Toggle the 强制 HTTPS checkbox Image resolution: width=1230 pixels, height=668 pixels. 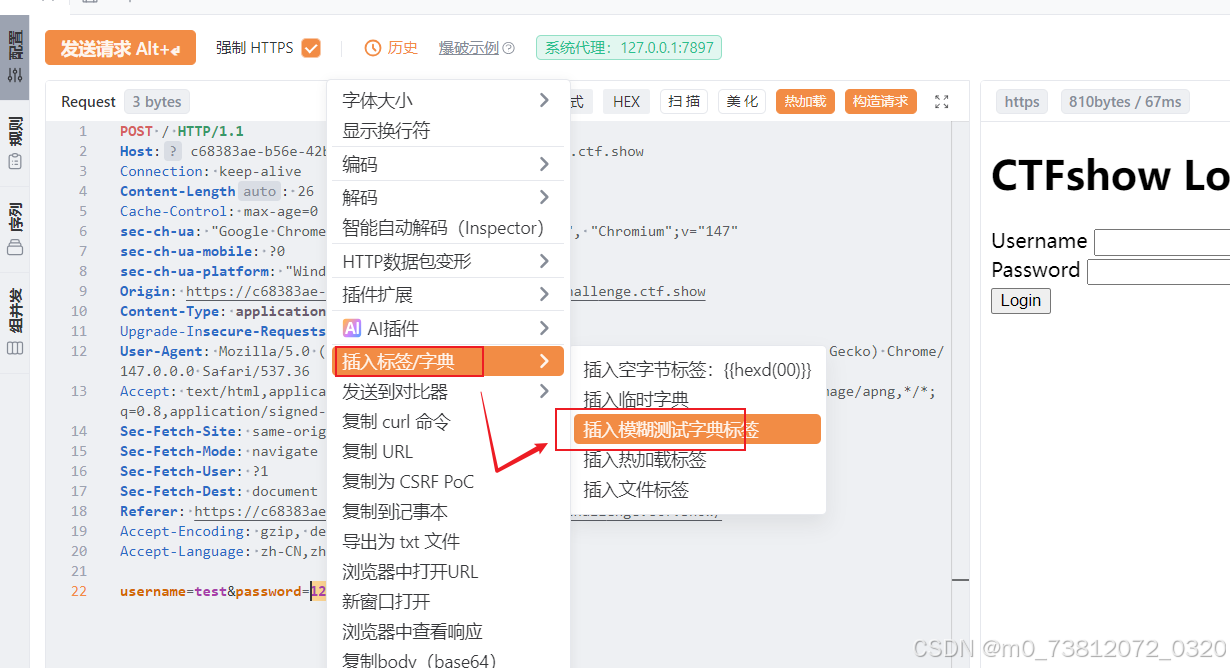311,48
